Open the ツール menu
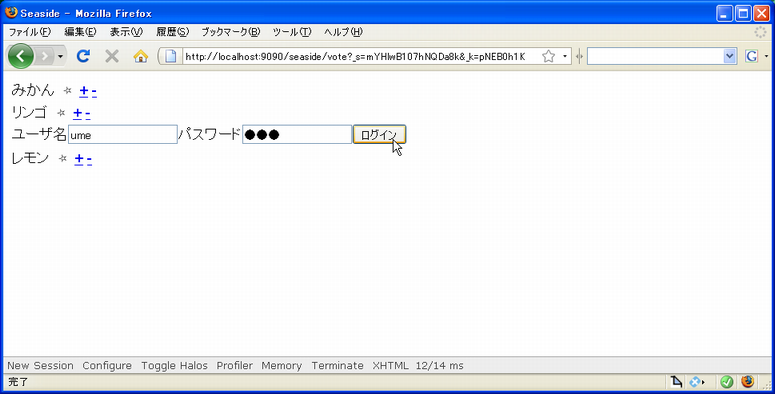 (292, 32)
